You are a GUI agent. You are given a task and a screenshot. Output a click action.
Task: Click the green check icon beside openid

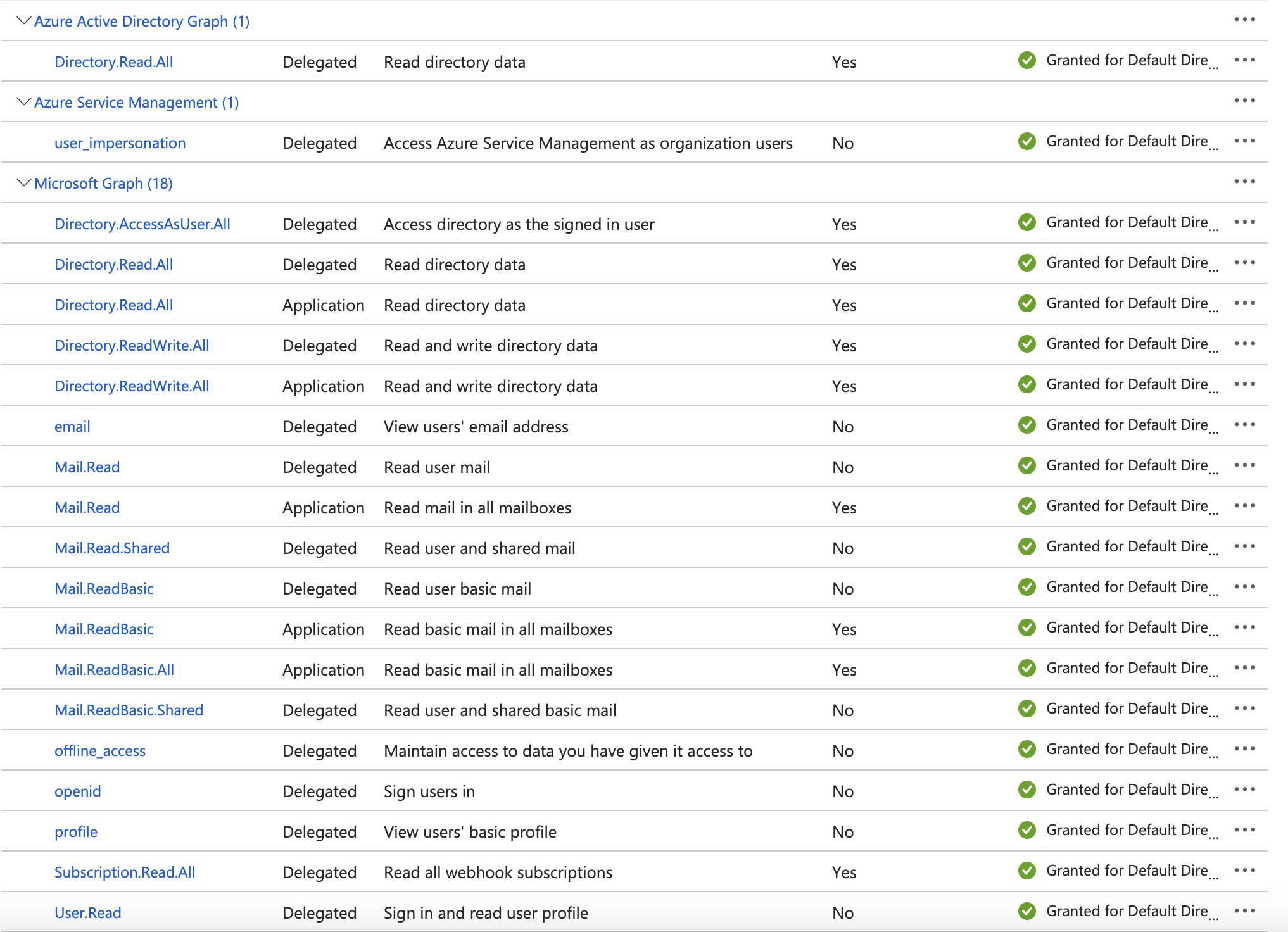[x=1027, y=790]
